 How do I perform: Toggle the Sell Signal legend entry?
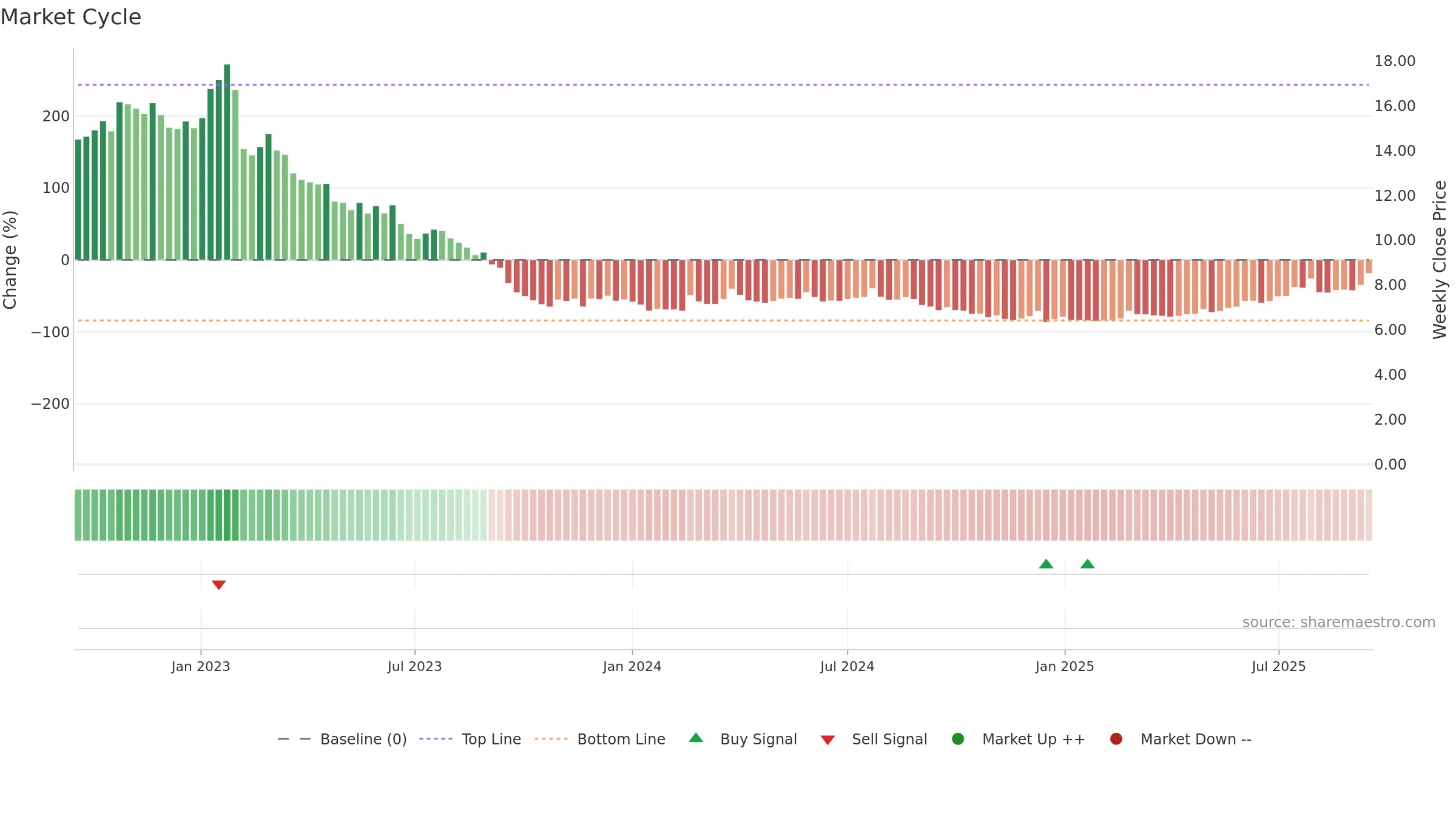(x=874, y=739)
